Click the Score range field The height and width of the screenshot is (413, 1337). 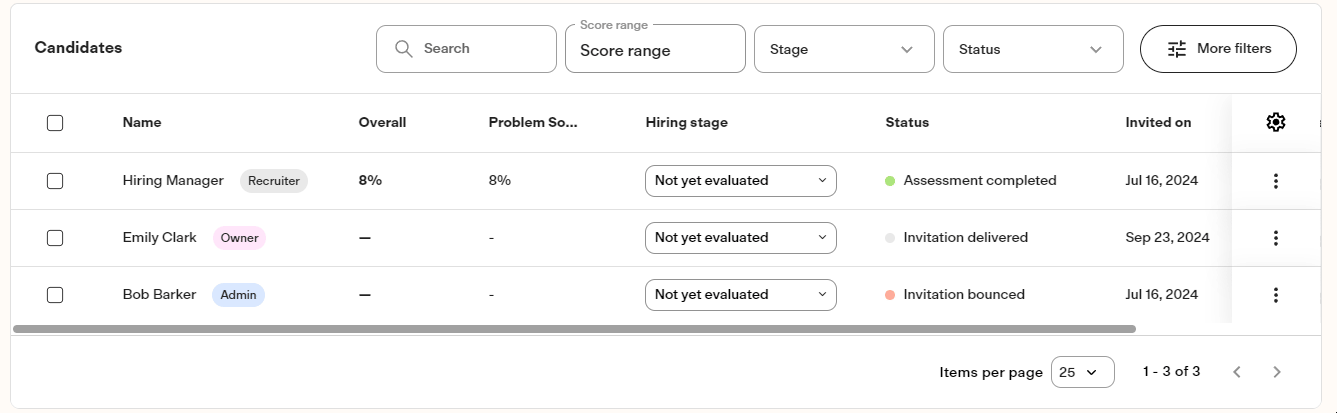pyautogui.click(x=655, y=49)
